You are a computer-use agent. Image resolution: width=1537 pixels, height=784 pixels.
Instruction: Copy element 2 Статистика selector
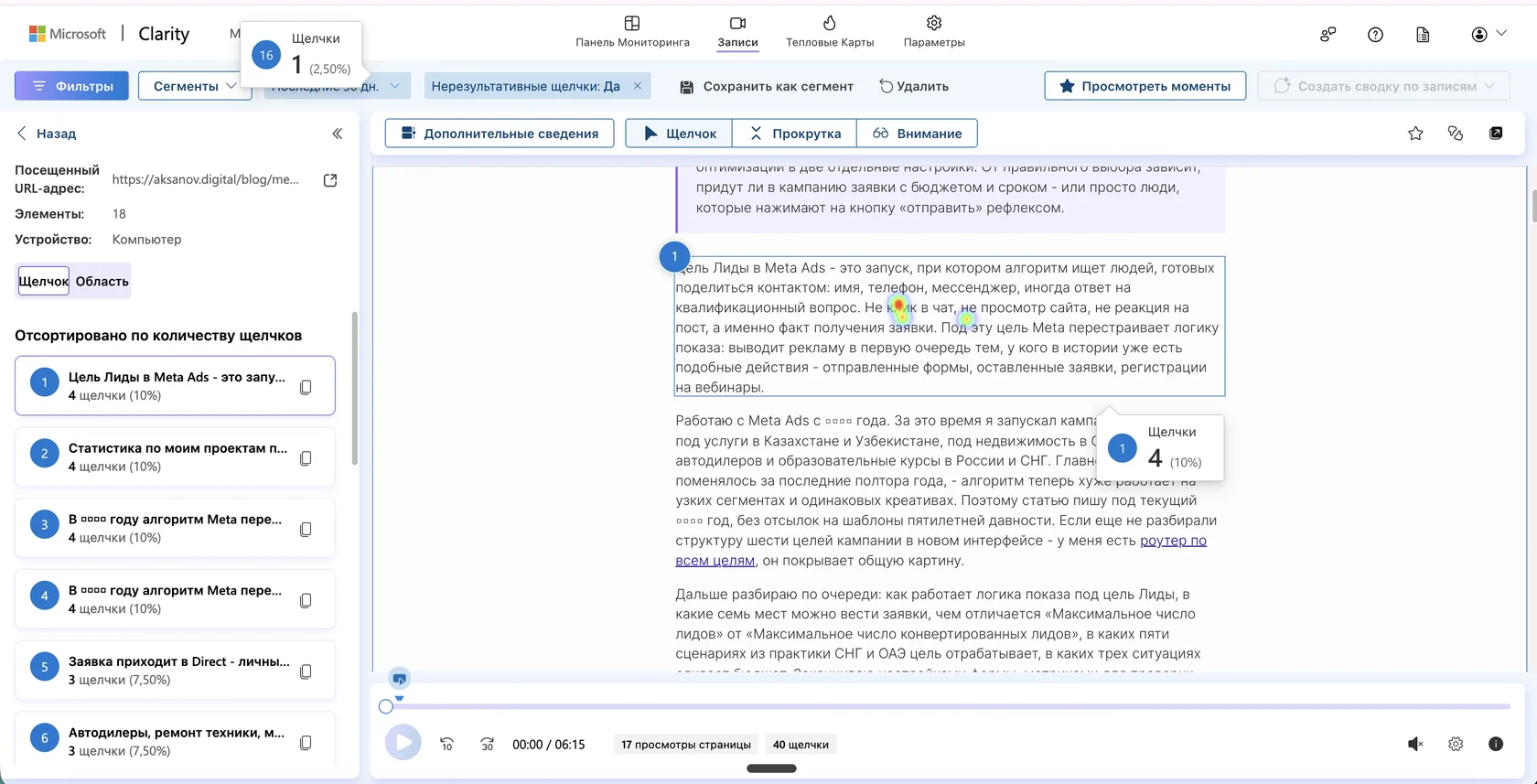click(x=306, y=458)
